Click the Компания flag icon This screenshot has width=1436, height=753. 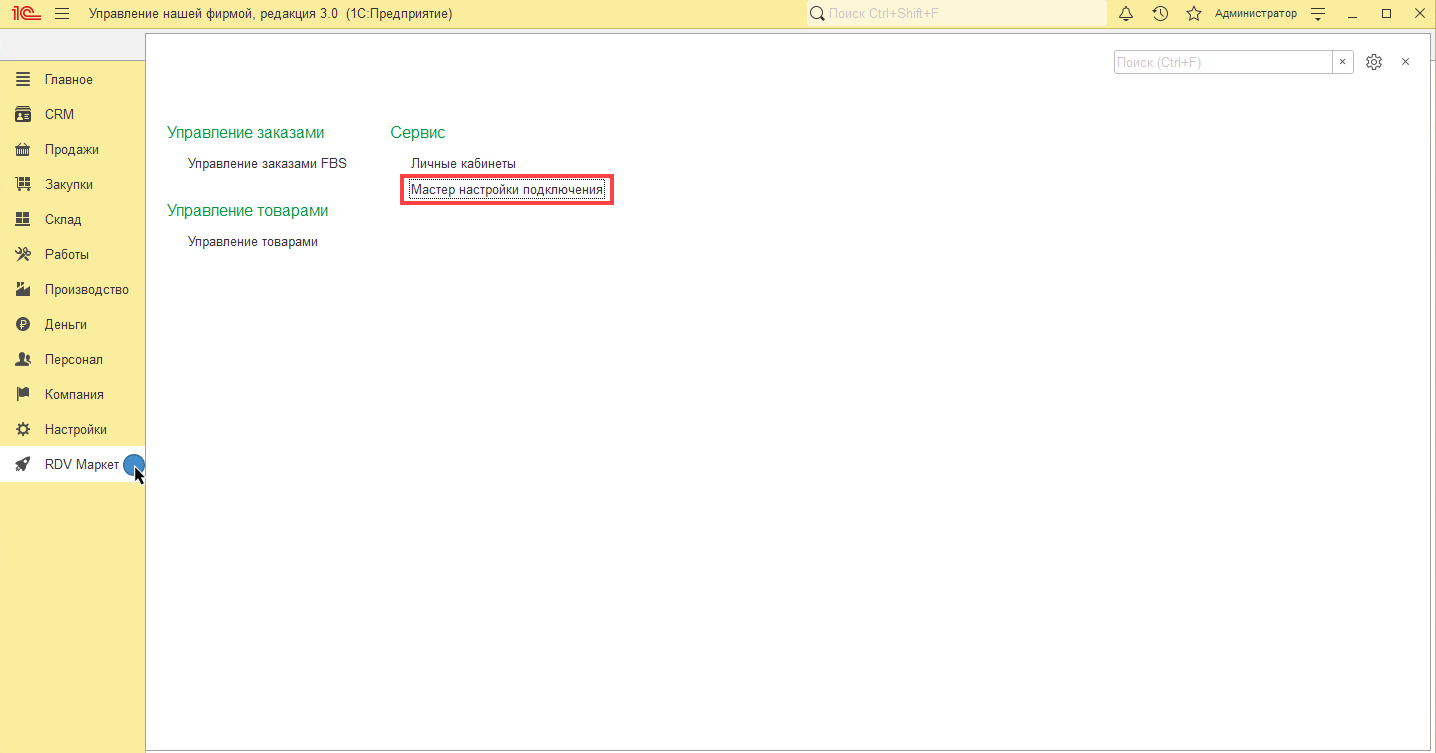(23, 394)
